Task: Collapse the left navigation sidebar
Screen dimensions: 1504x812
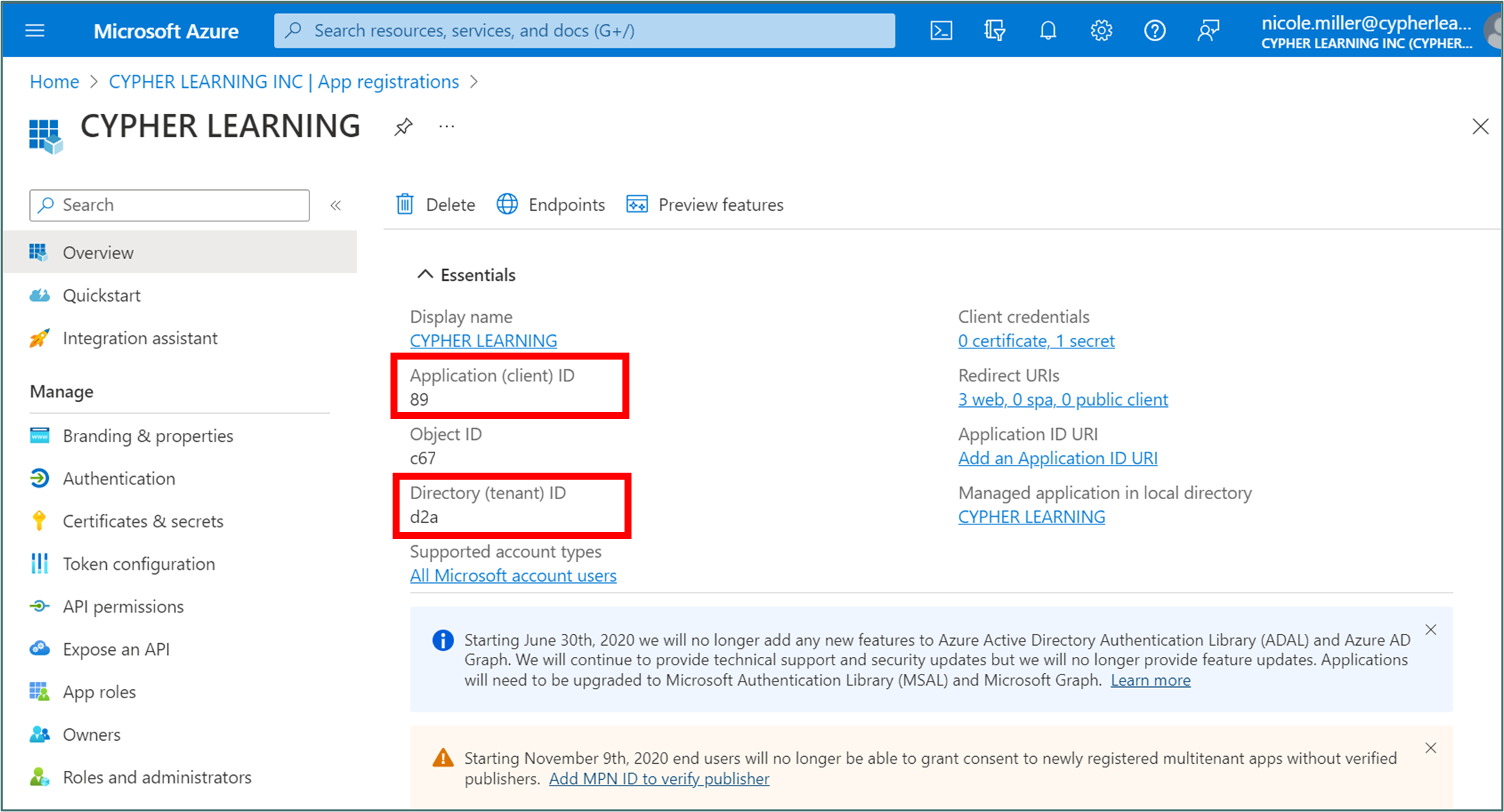Action: [335, 205]
